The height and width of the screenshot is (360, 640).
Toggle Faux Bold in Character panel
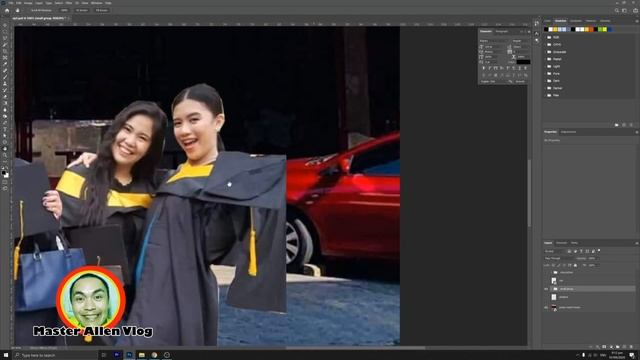coord(484,68)
